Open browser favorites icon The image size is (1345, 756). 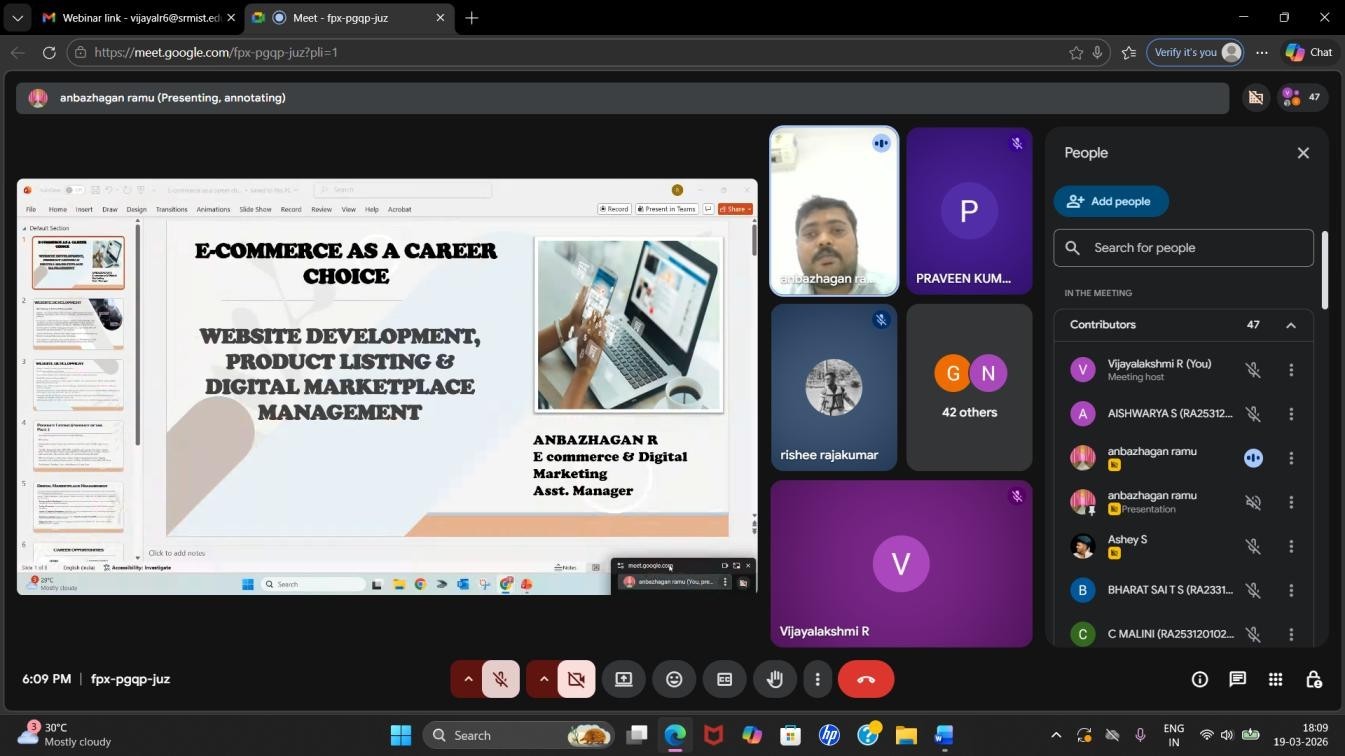[1128, 52]
